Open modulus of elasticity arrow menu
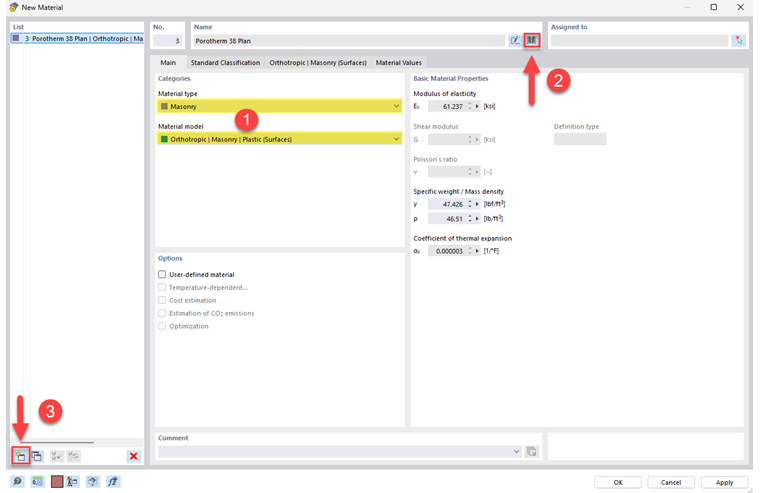 [477, 106]
